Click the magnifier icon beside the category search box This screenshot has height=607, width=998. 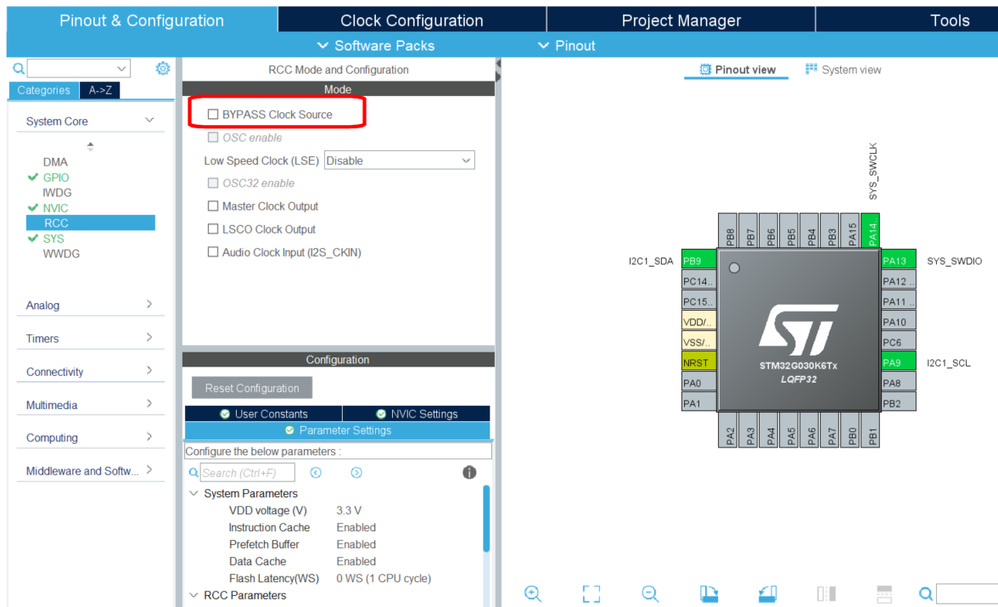coord(18,68)
